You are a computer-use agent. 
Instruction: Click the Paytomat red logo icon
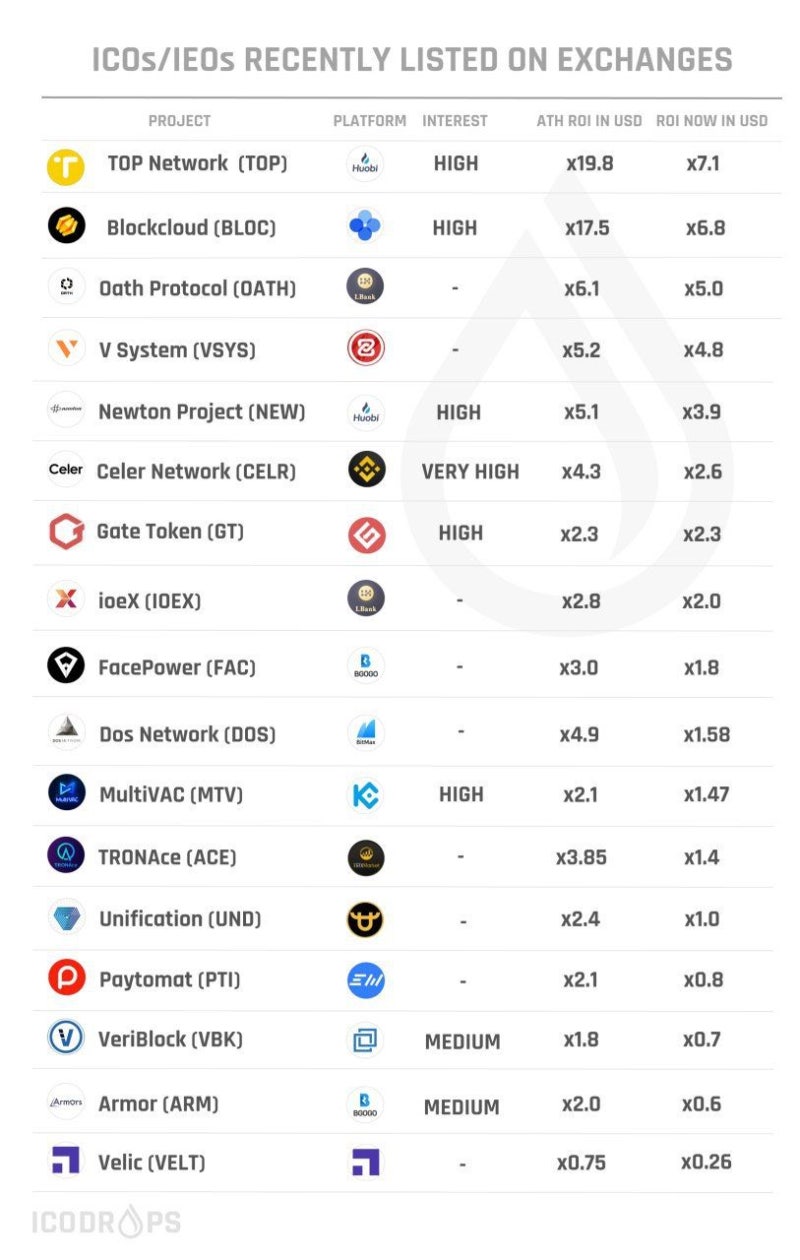coord(66,978)
